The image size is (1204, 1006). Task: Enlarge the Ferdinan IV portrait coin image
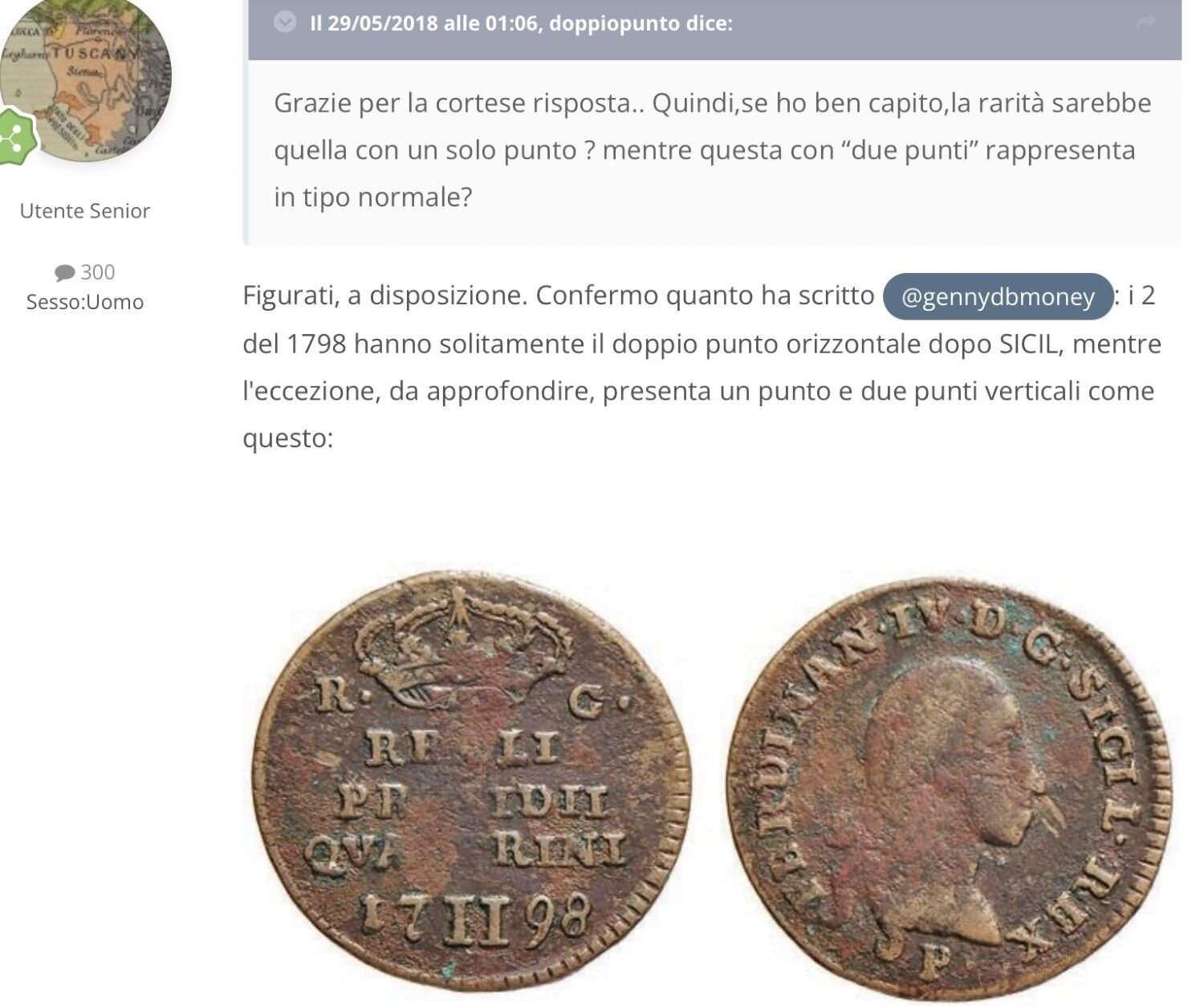coord(950,788)
